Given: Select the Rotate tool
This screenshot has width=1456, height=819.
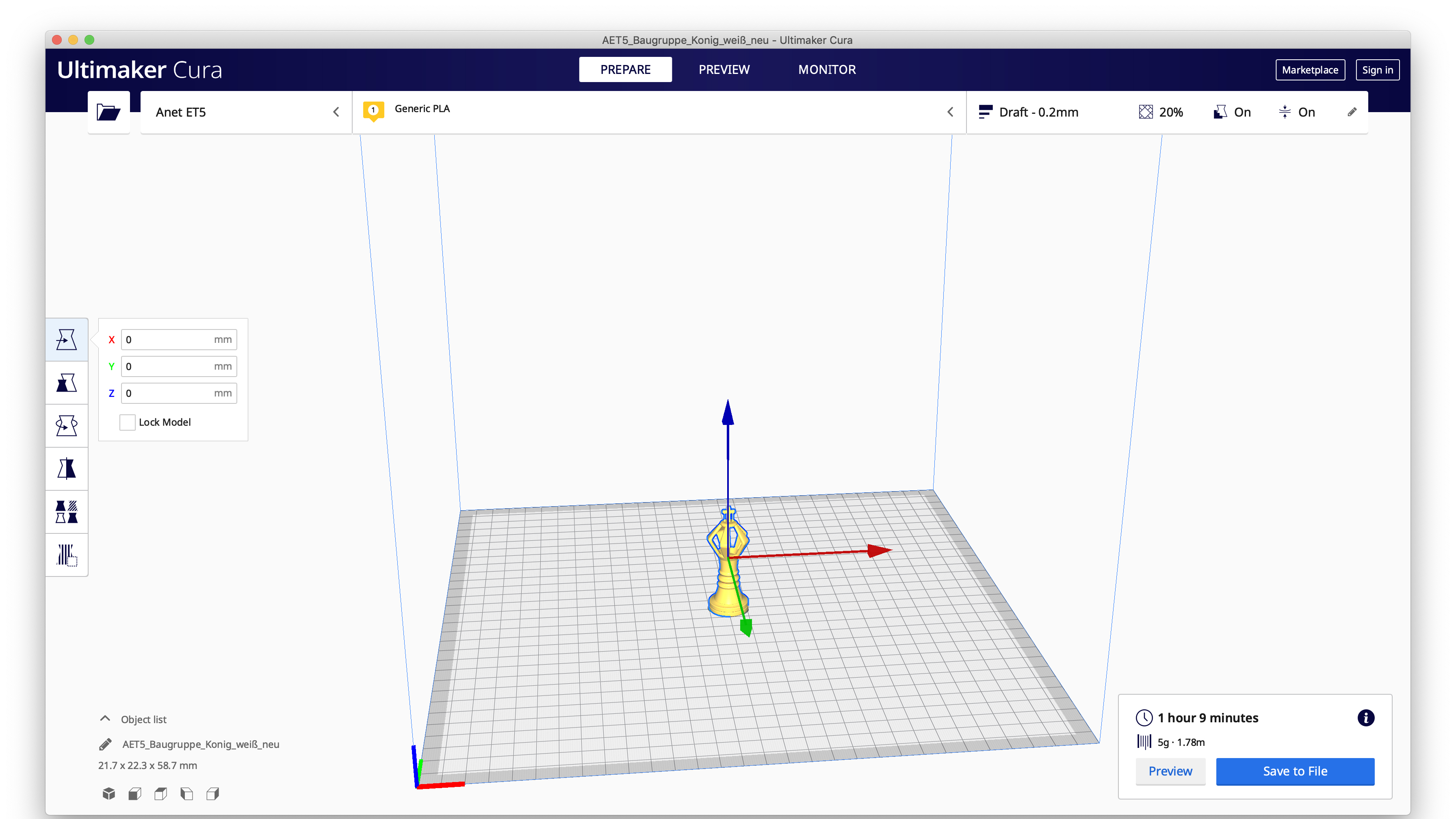Looking at the screenshot, I should pyautogui.click(x=66, y=426).
